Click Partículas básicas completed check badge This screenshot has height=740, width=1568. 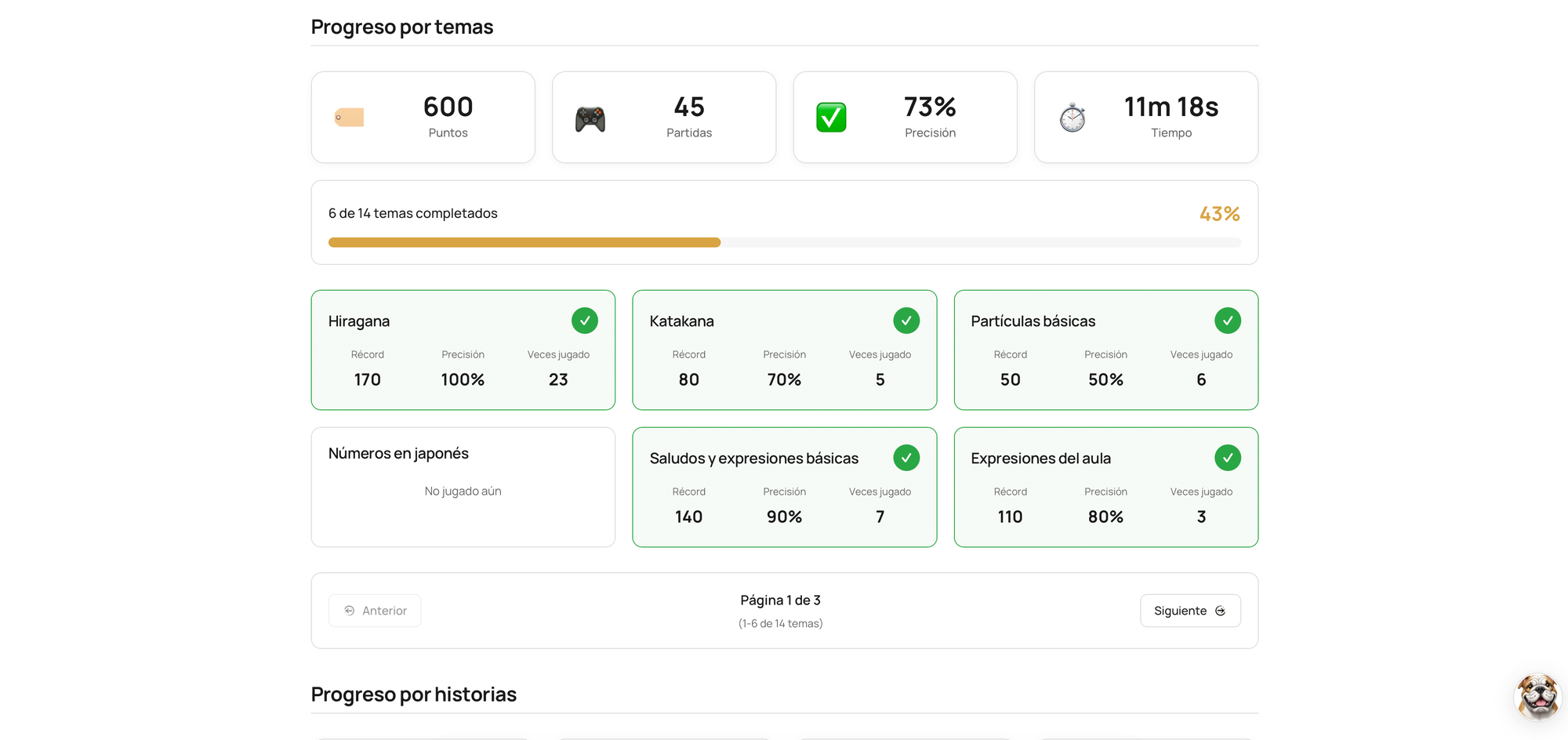(x=1227, y=321)
